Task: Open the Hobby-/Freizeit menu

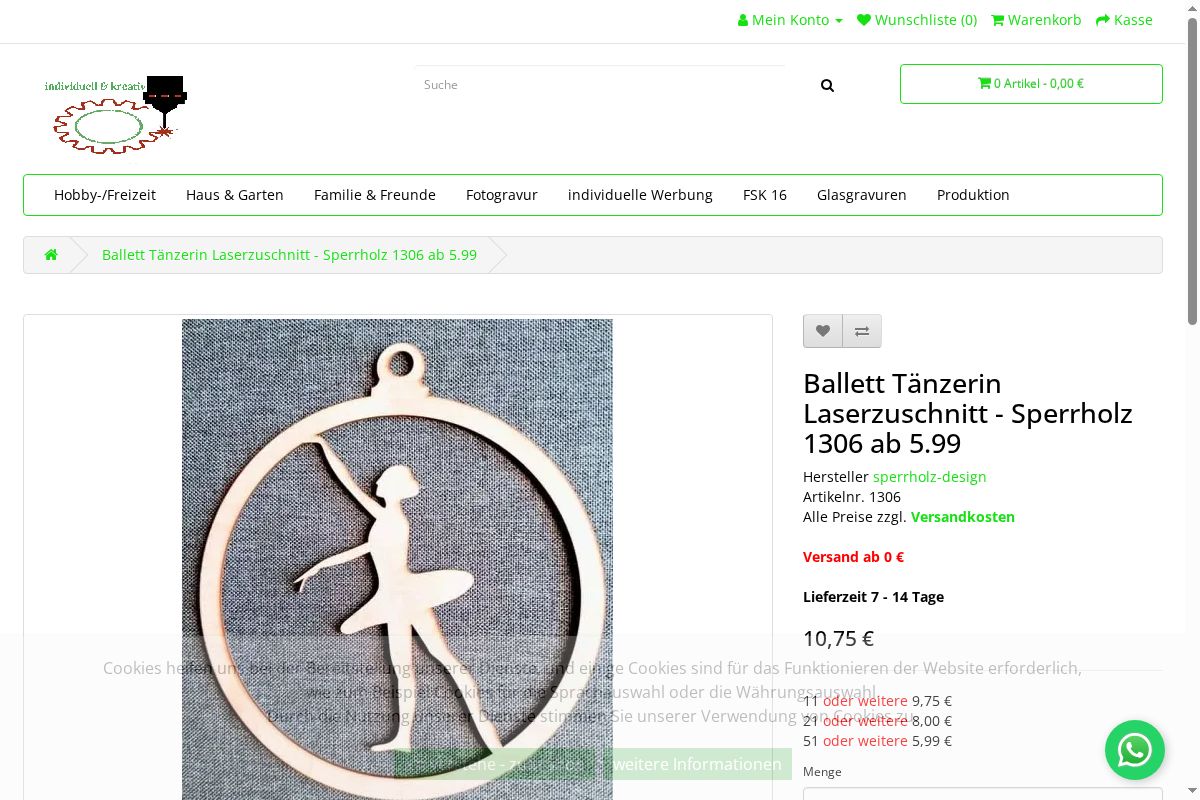Action: click(x=105, y=195)
